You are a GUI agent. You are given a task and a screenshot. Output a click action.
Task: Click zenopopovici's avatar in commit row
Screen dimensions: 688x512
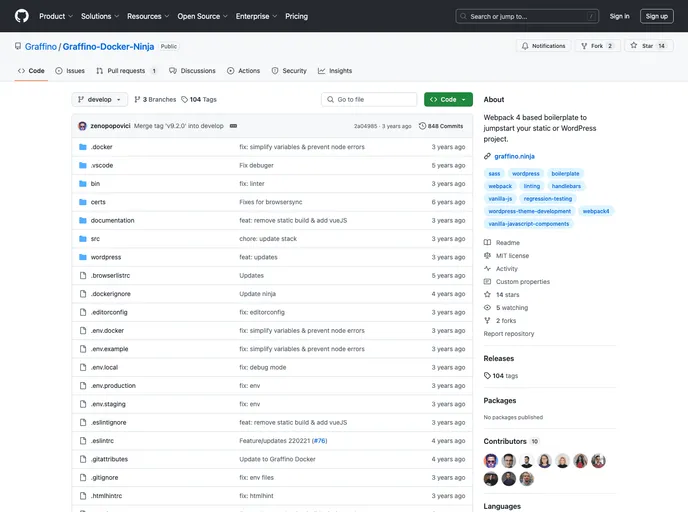82,126
